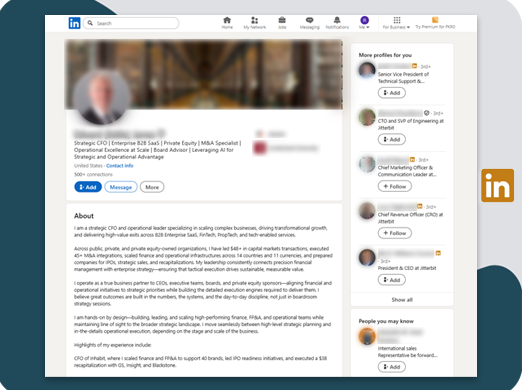
Task: Open avatar of Senior Vice President suggestion
Action: pyautogui.click(x=367, y=70)
